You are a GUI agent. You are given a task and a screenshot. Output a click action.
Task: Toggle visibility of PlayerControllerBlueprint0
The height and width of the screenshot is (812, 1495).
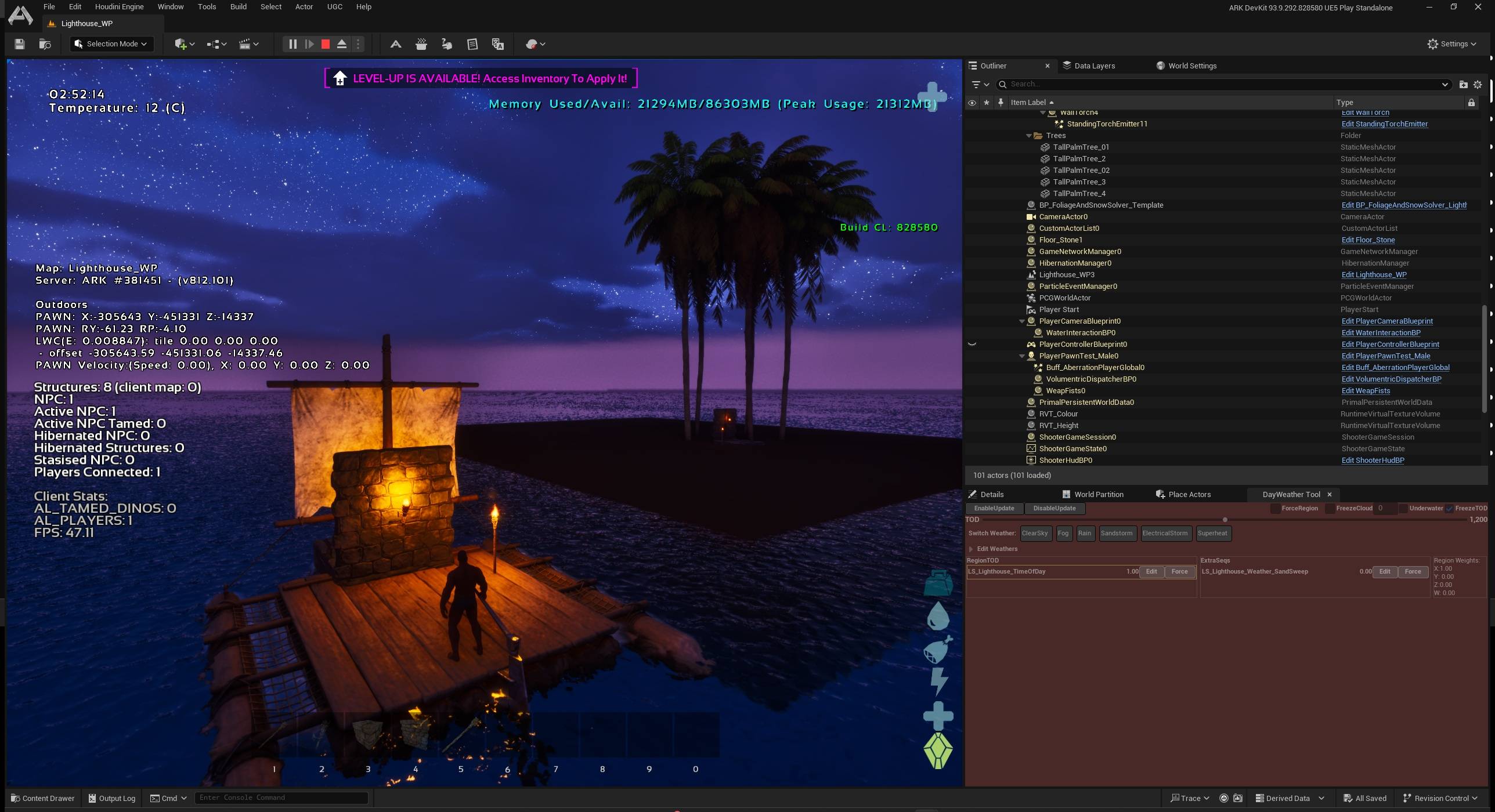pyautogui.click(x=972, y=345)
